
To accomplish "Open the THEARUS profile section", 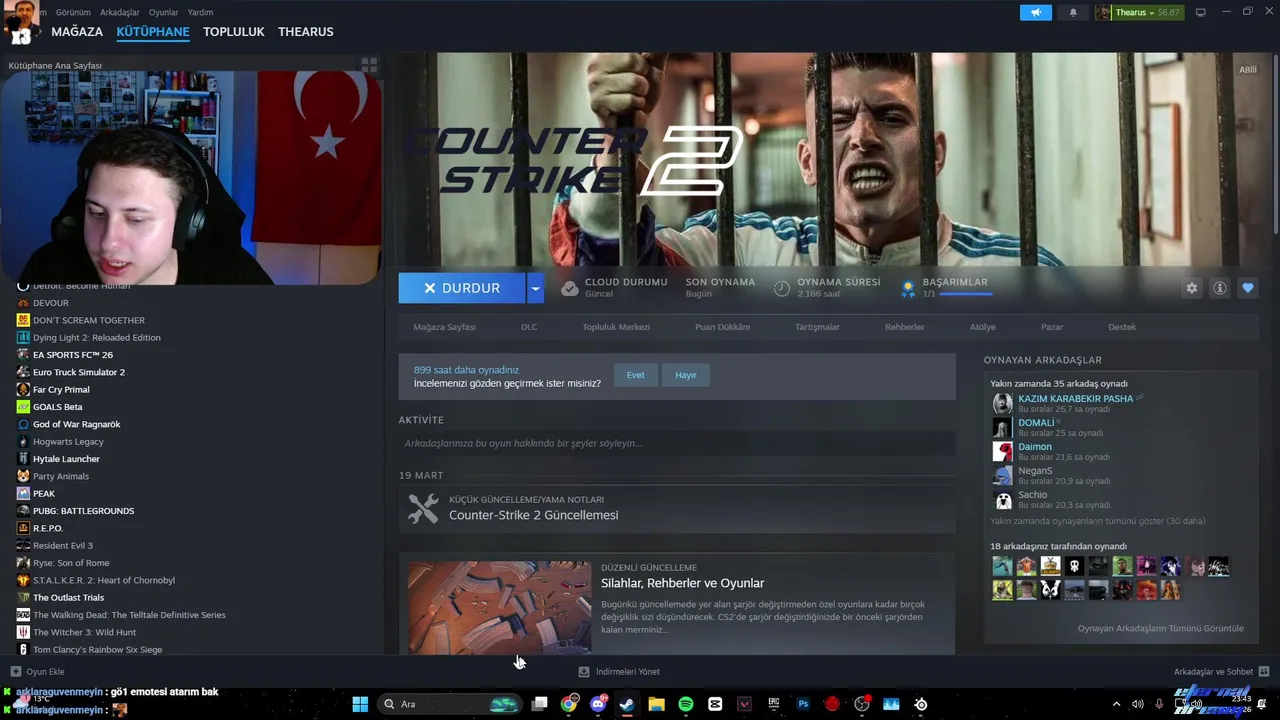I will coord(306,32).
